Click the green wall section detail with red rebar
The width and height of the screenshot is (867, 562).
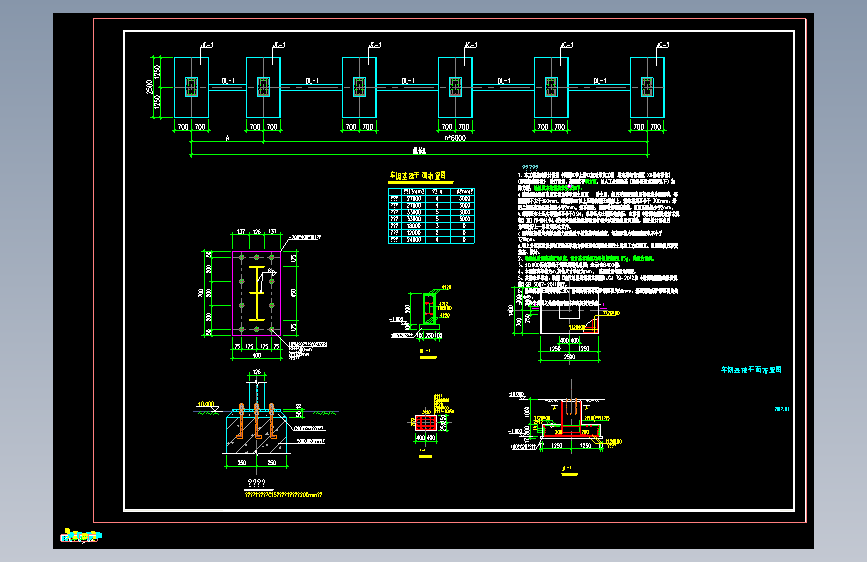(x=429, y=311)
